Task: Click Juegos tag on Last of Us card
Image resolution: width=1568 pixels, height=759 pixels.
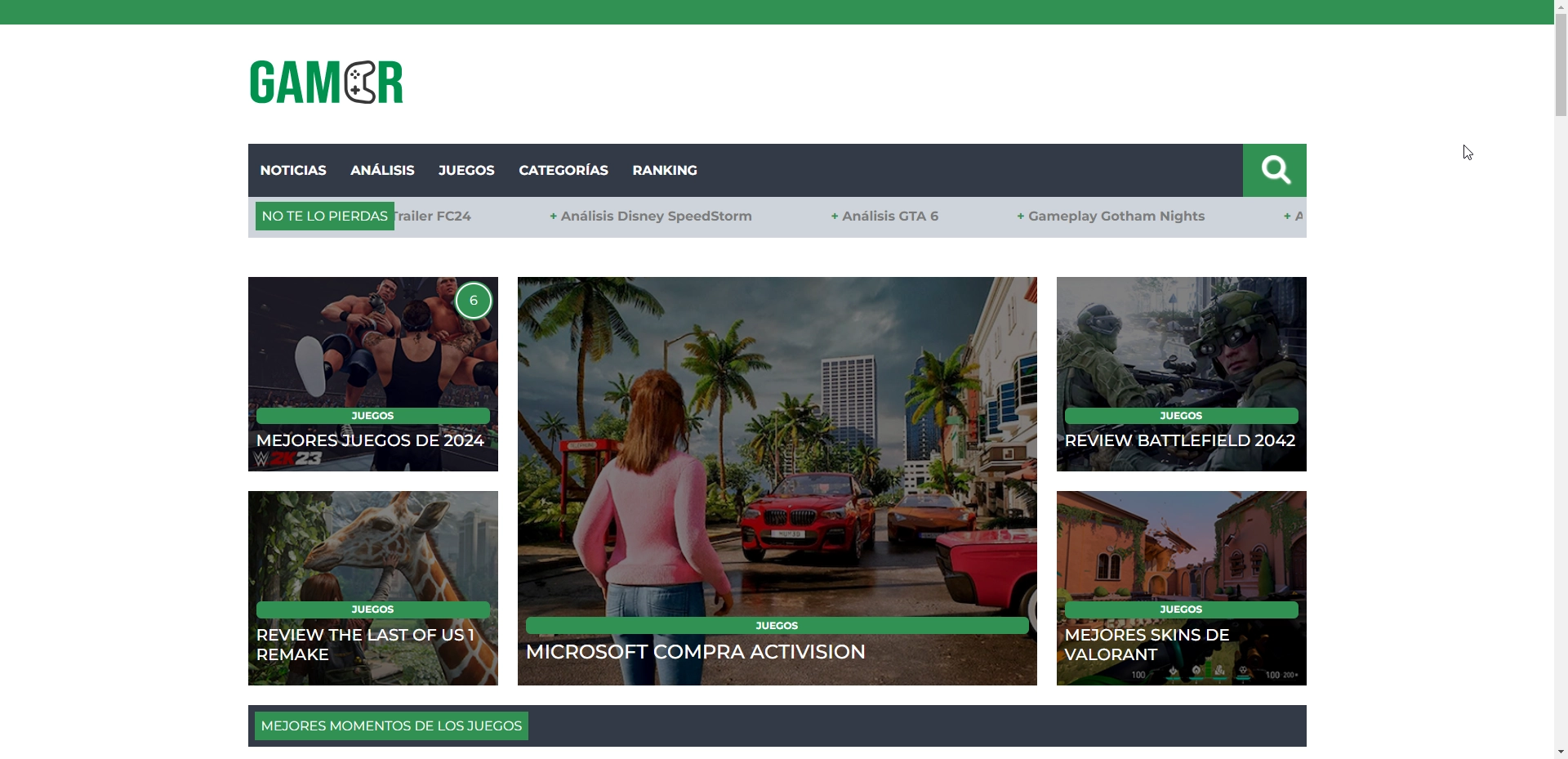Action: click(x=373, y=609)
